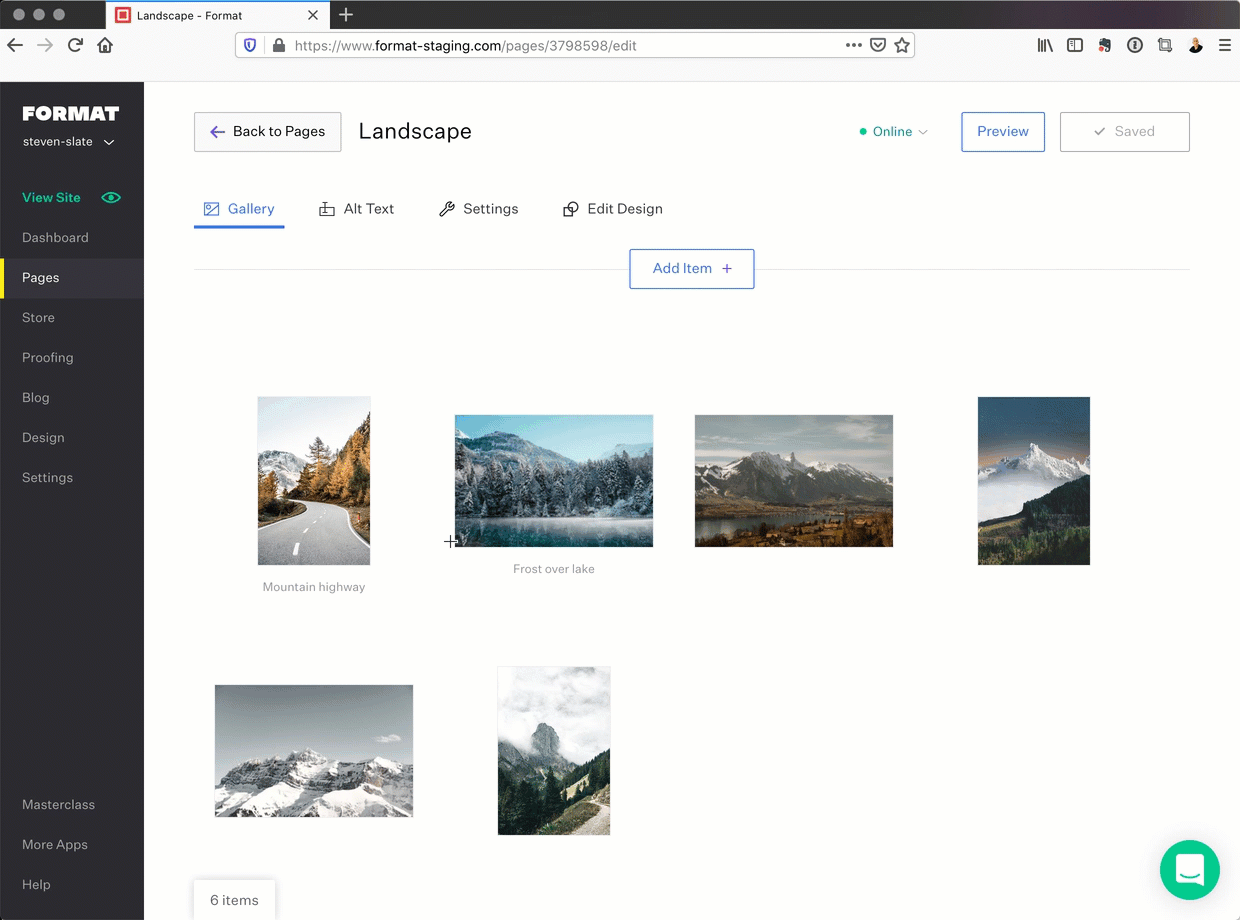
Task: Select the brown mountain and lake town thumbnail
Action: (x=794, y=481)
